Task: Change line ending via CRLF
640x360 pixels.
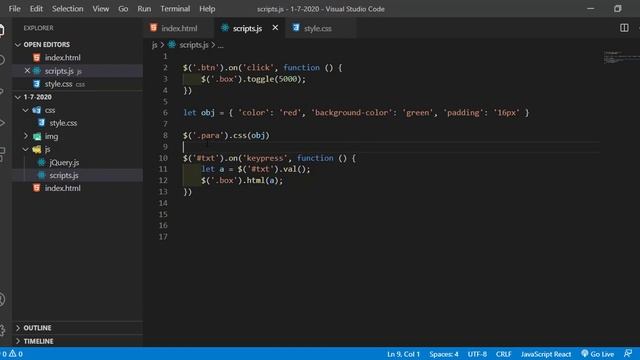Action: tap(503, 354)
